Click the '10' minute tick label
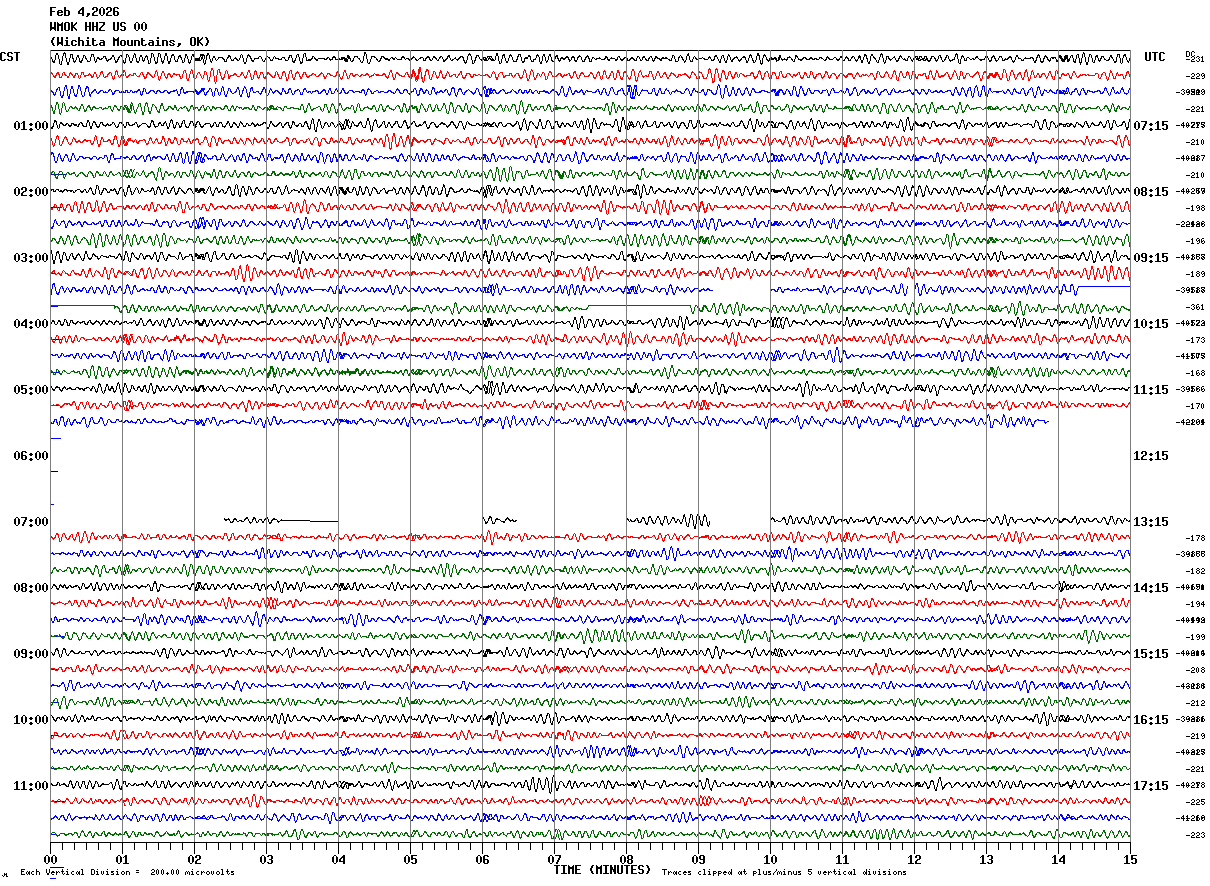The width and height of the screenshot is (1210, 886). point(770,859)
